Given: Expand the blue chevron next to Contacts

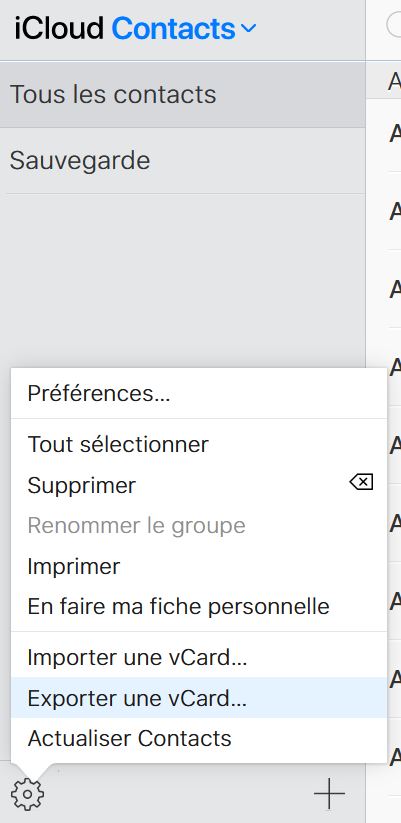Looking at the screenshot, I should click(x=248, y=28).
